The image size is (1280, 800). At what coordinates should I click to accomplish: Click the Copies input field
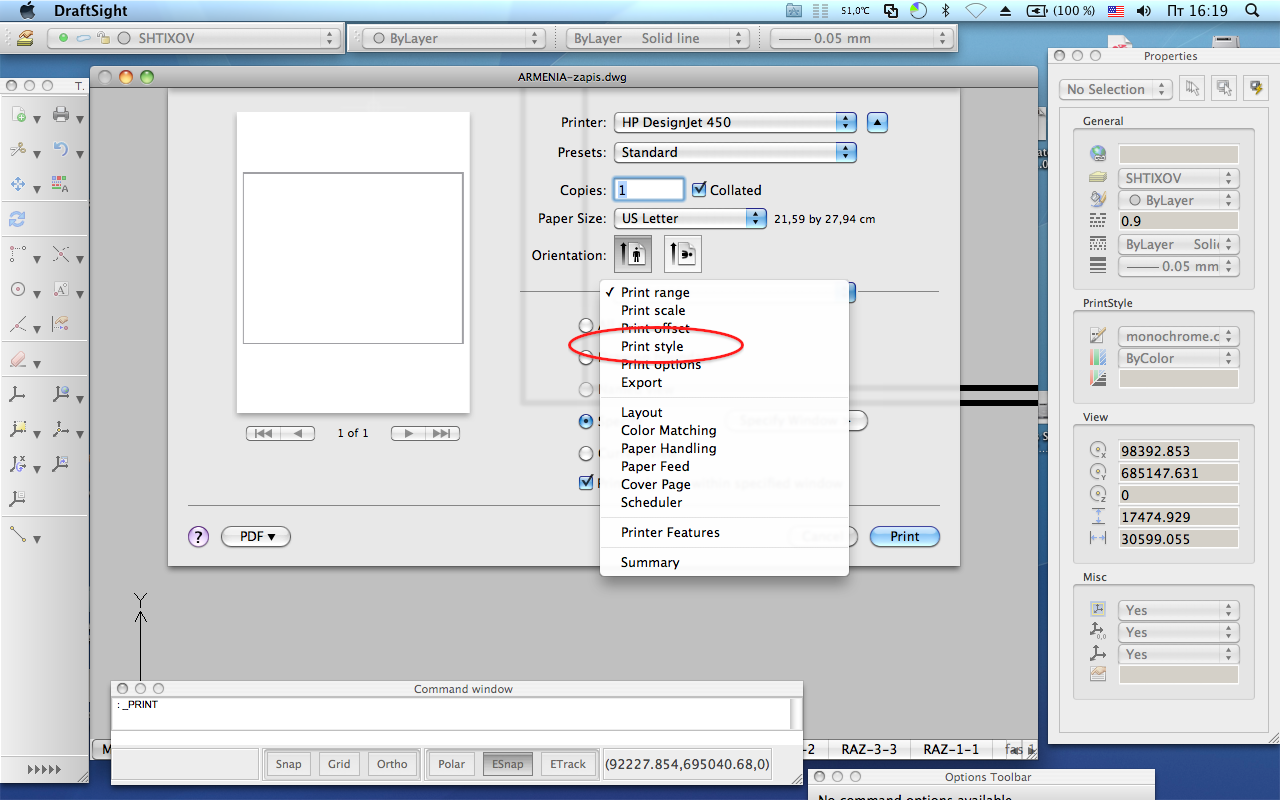[649, 189]
